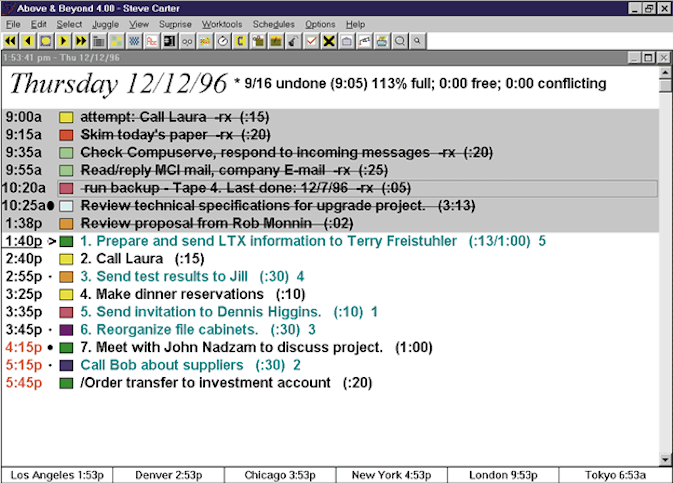Click the double left arrow toolbar icon
The image size is (673, 483).
tap(10, 41)
